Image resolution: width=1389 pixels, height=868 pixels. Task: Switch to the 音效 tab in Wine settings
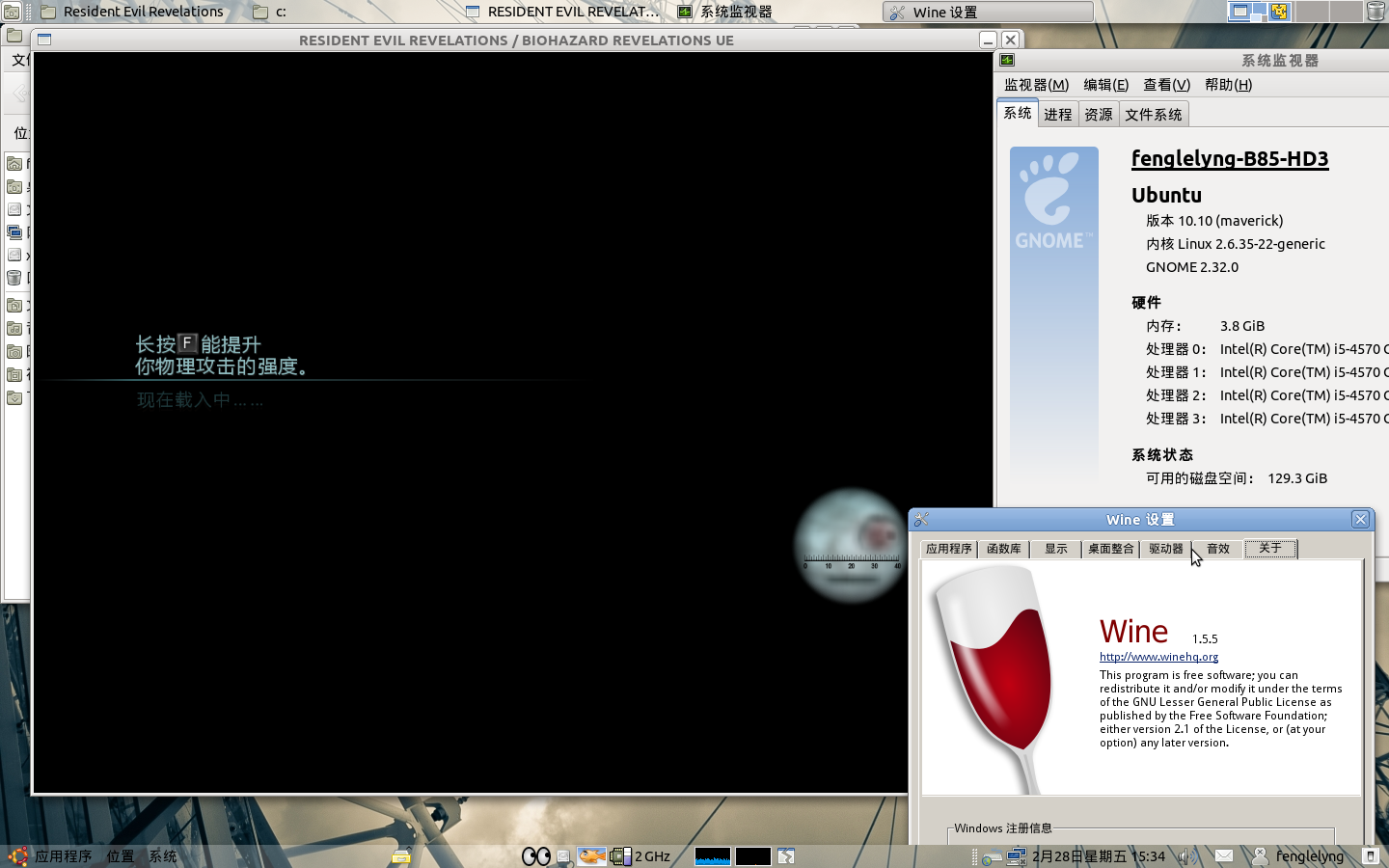click(x=1218, y=549)
